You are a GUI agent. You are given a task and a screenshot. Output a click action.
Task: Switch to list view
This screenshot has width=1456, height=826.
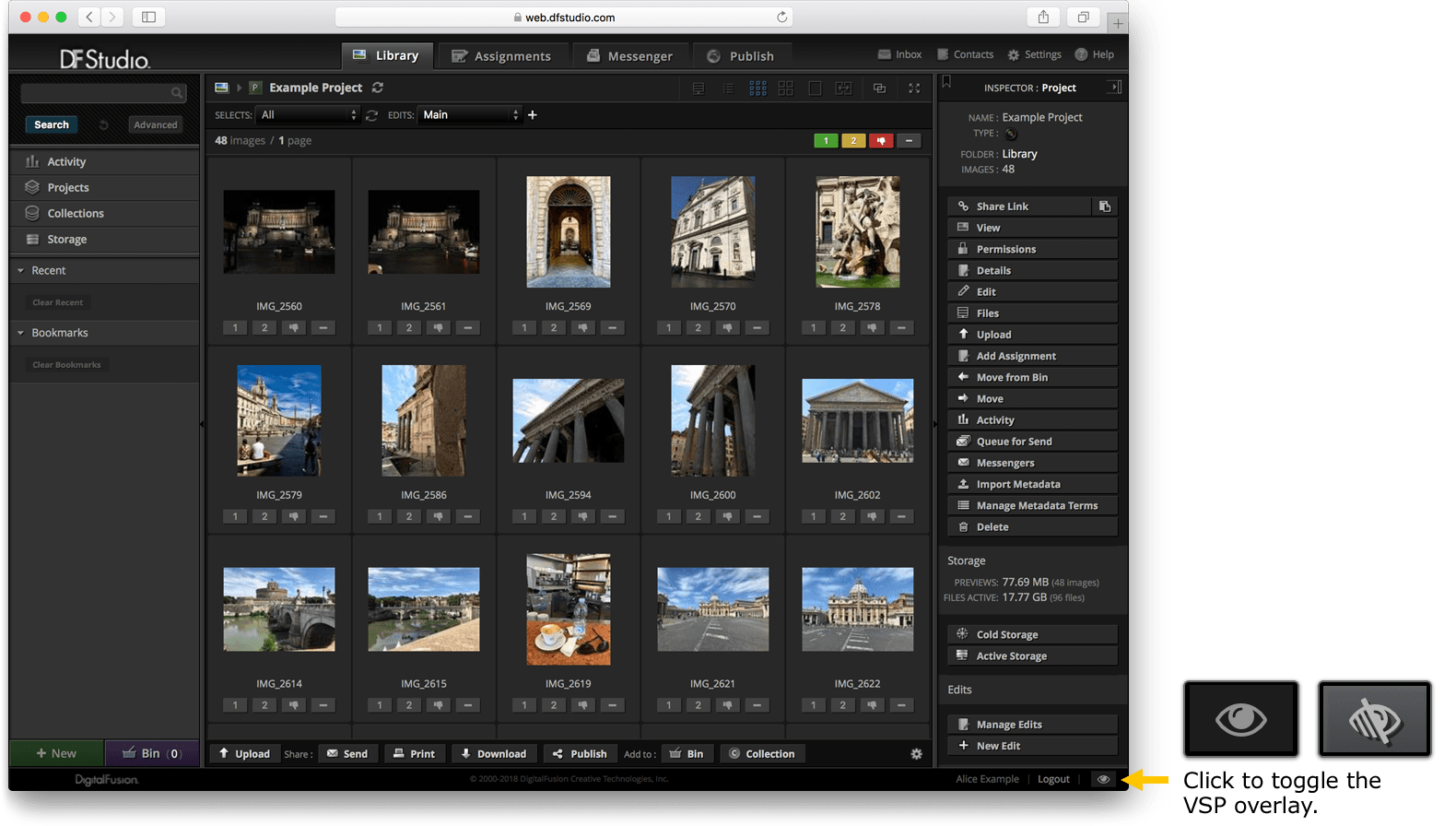click(728, 88)
